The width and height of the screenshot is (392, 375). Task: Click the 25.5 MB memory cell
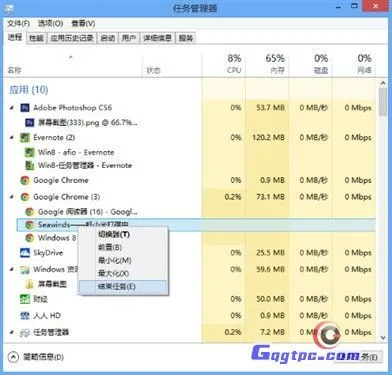pos(271,253)
